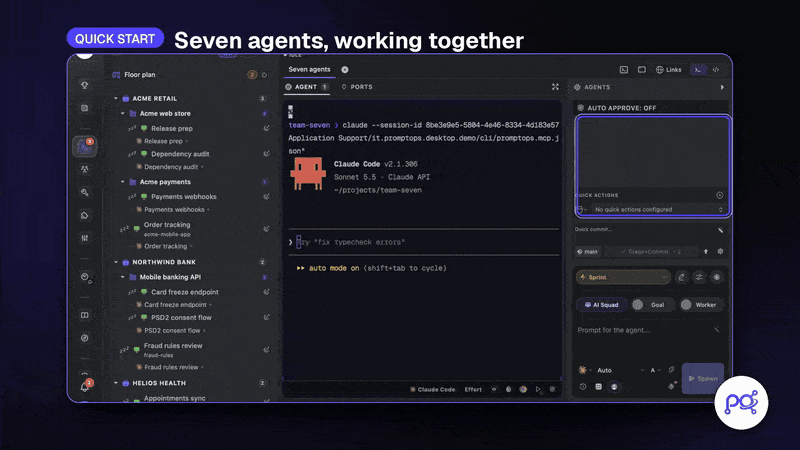This screenshot has height=450, width=800.
Task: Collapse the Acme payments folder
Action: pos(123,182)
